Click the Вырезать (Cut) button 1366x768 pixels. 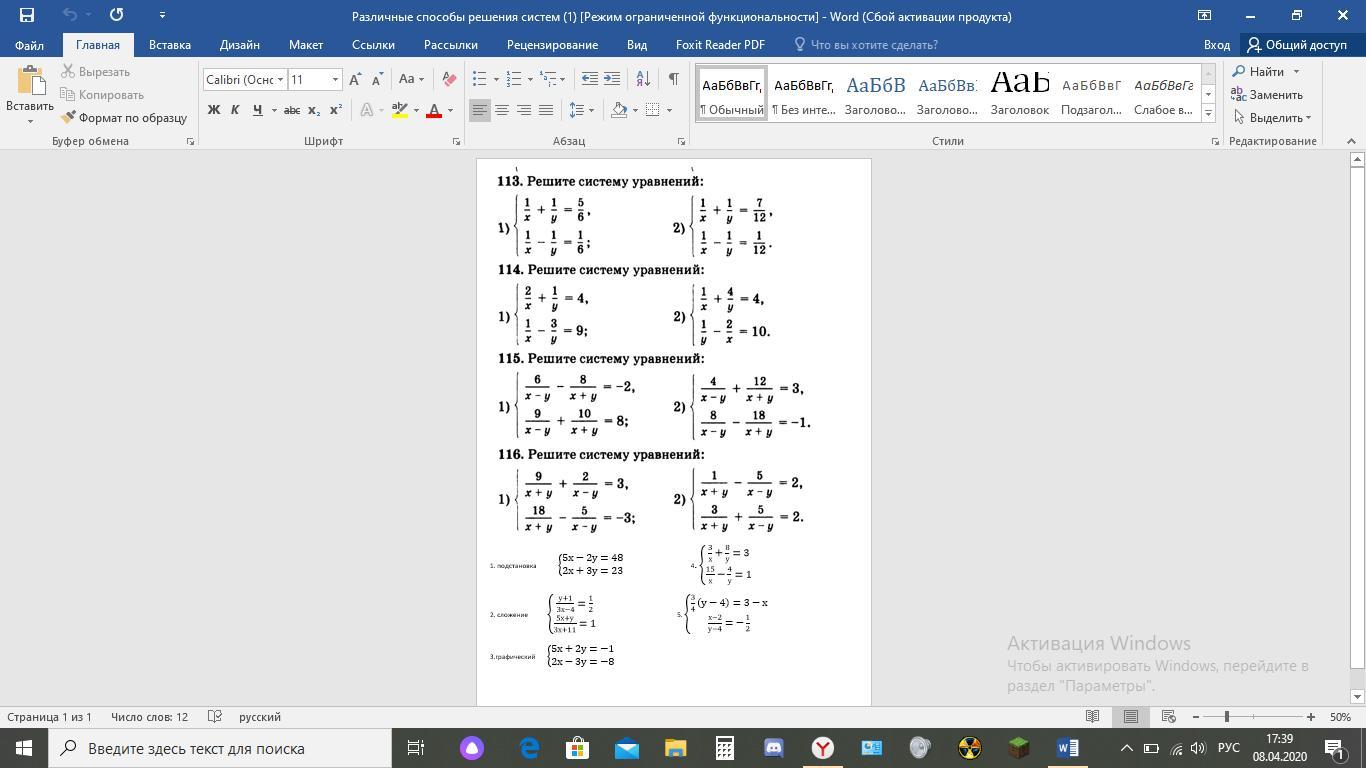click(95, 72)
